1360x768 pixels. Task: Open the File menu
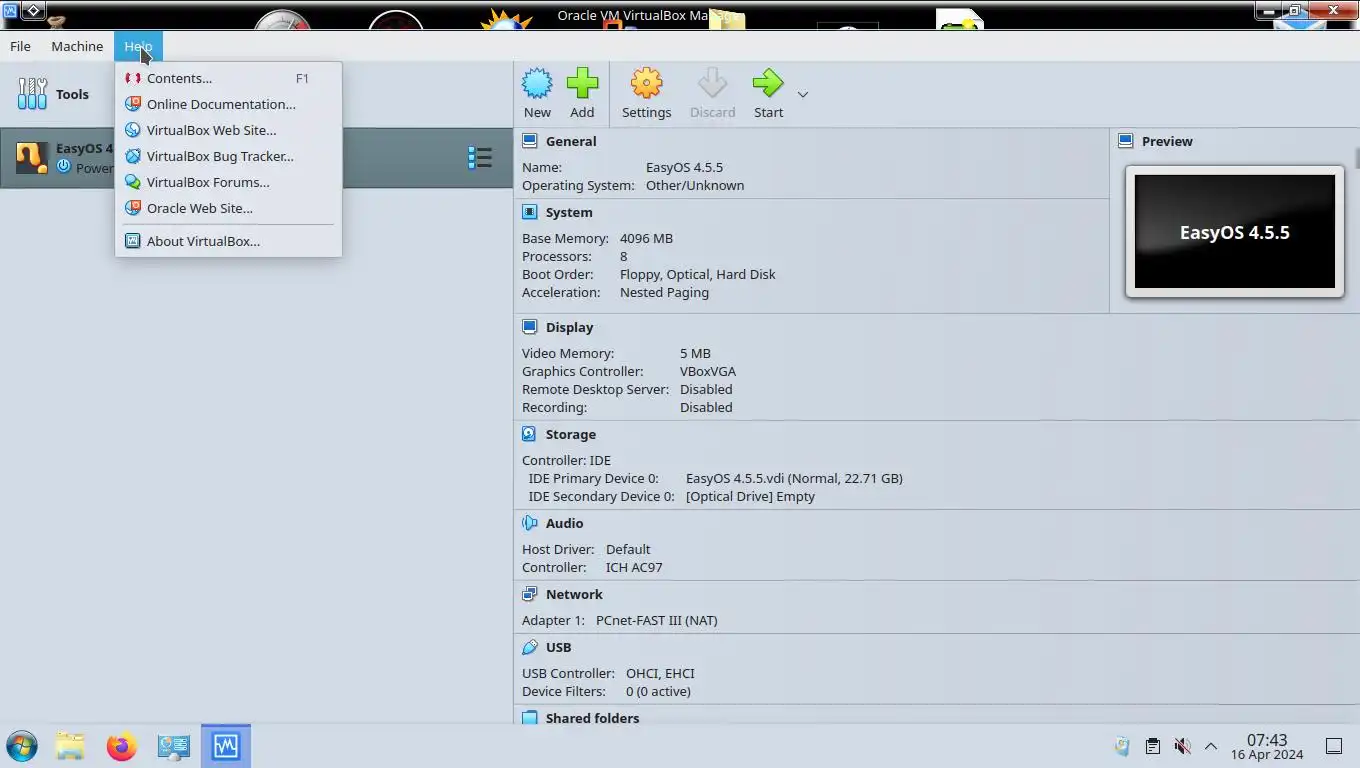(20, 46)
